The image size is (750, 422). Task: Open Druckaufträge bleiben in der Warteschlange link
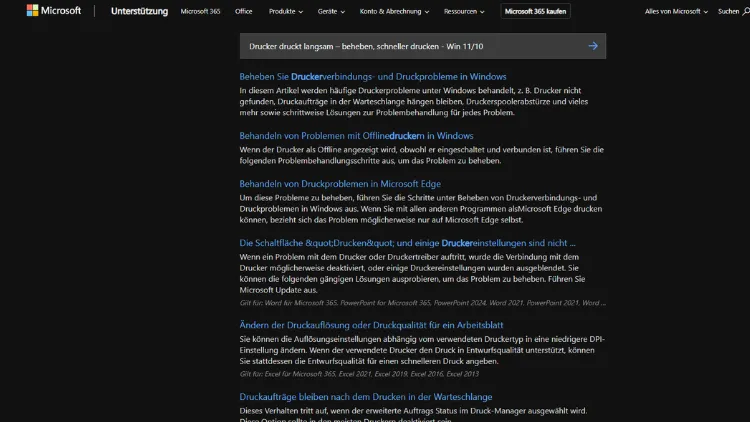point(365,397)
